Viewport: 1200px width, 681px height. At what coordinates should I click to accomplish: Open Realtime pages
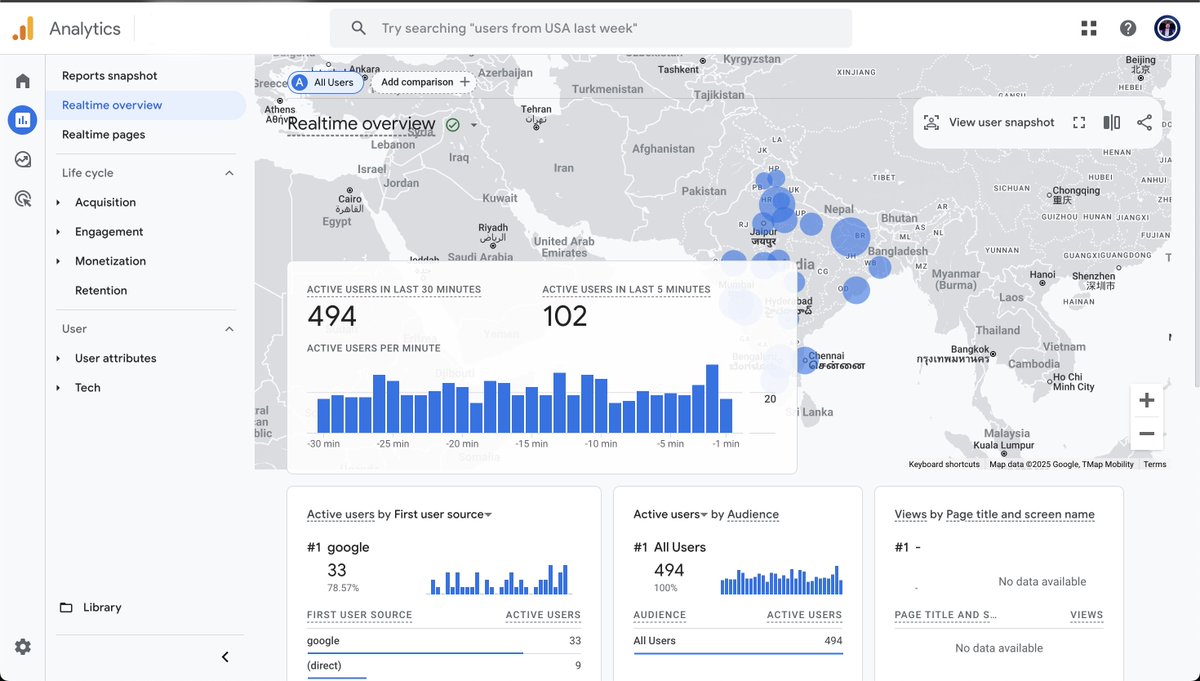coord(104,134)
